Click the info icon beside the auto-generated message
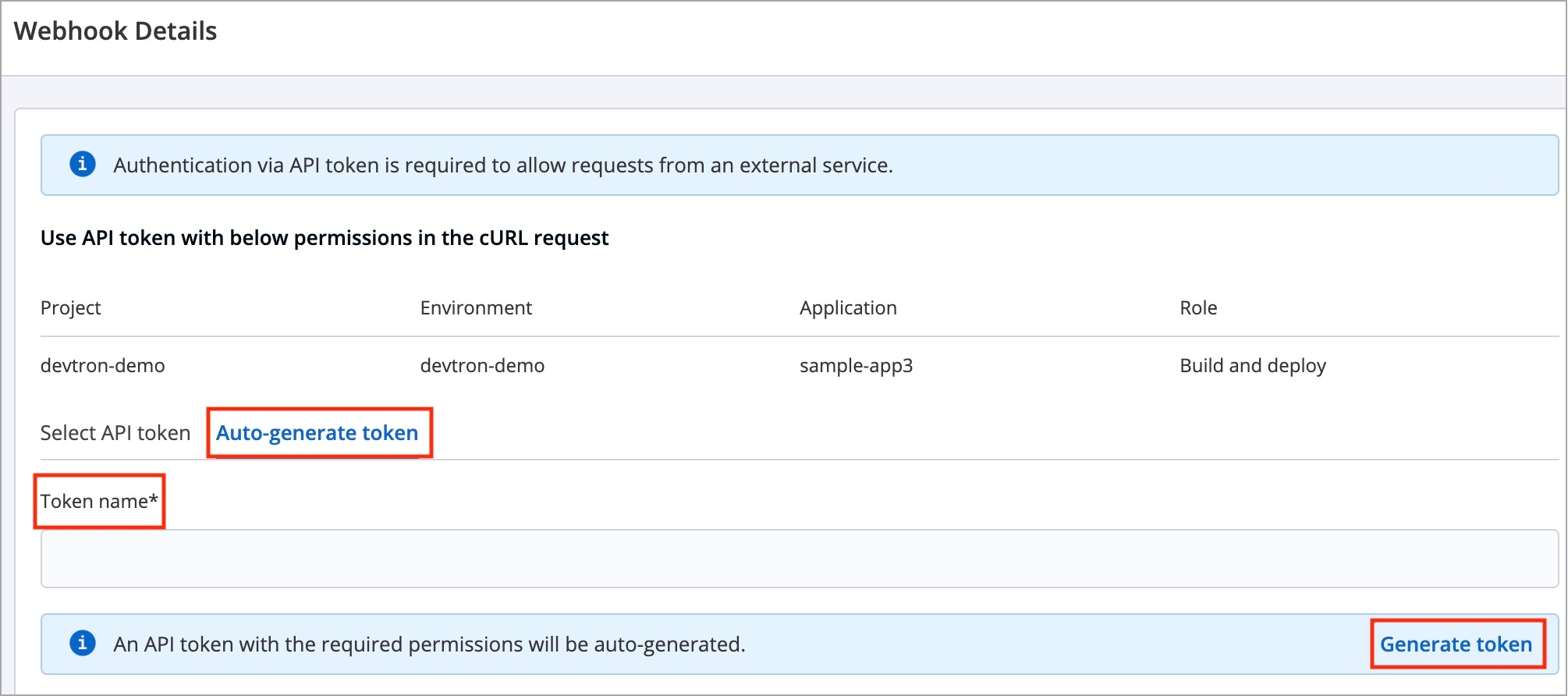The image size is (1568, 696). [x=83, y=644]
